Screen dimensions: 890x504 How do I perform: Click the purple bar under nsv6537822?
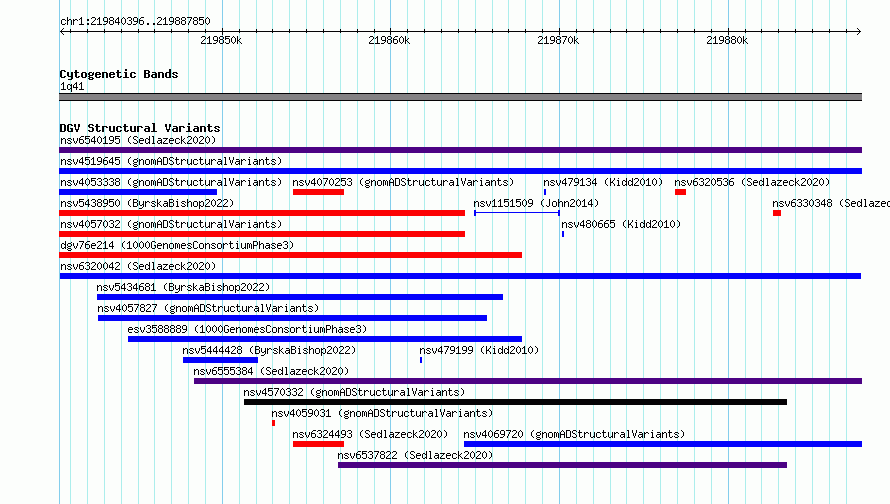click(562, 465)
